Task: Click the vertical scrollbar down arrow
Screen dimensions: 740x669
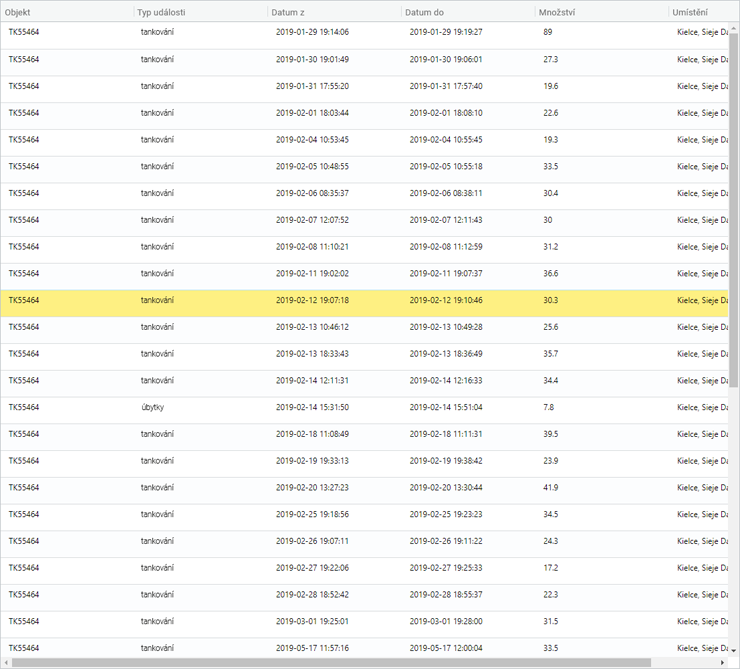Action: pyautogui.click(x=733, y=651)
